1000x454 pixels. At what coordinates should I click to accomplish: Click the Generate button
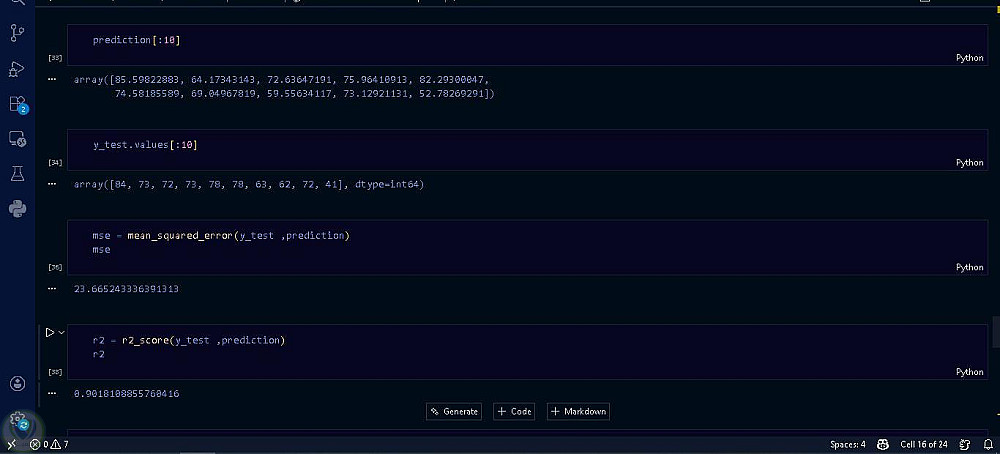click(453, 411)
